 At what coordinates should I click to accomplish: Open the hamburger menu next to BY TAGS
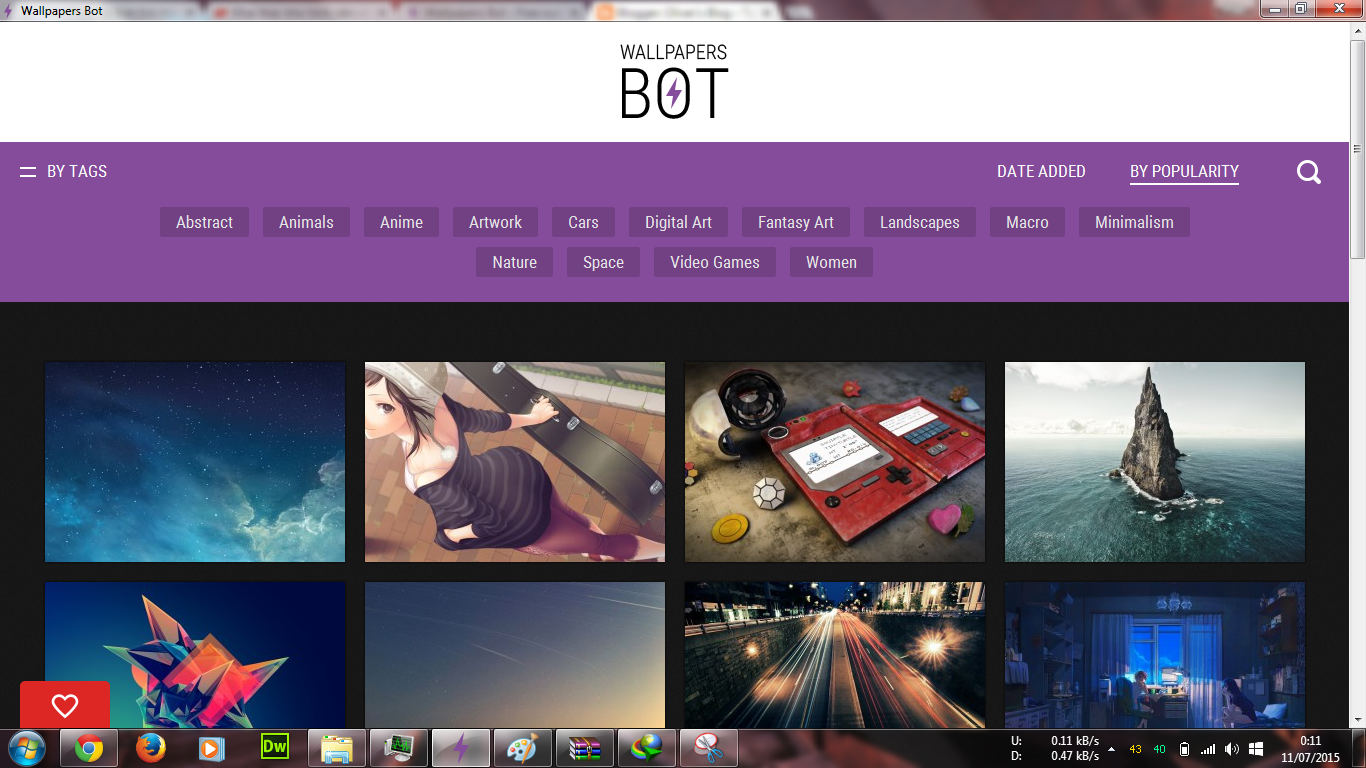(26, 171)
